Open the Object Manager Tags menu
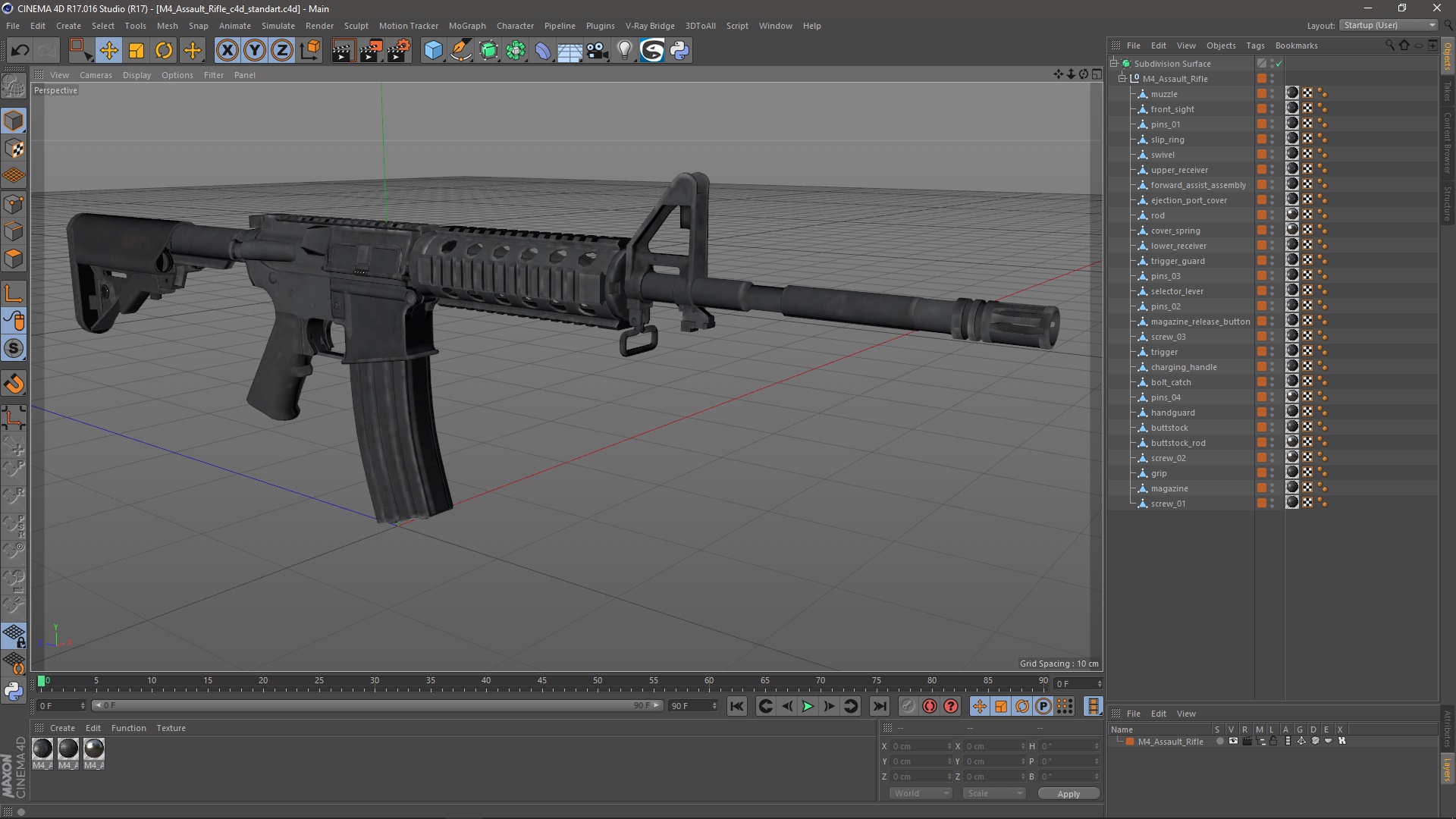The height and width of the screenshot is (819, 1456). click(x=1255, y=45)
